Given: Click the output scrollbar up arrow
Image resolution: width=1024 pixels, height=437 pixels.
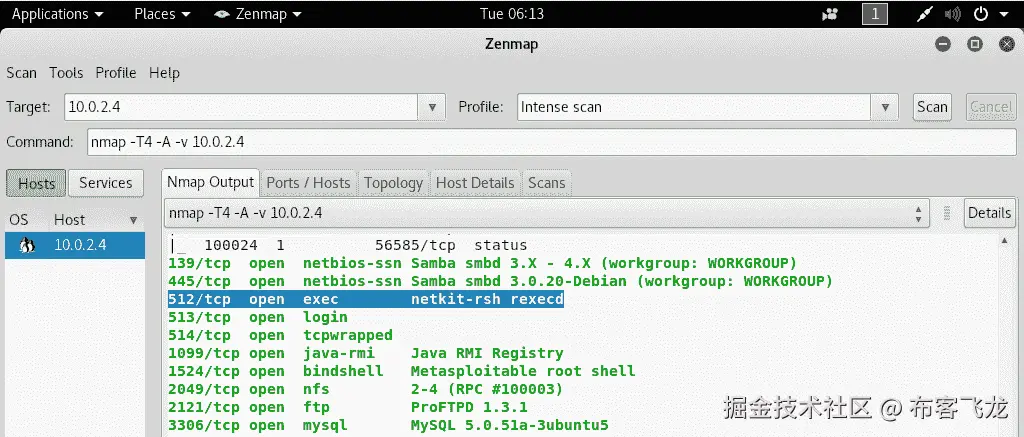Looking at the screenshot, I should tap(1004, 241).
